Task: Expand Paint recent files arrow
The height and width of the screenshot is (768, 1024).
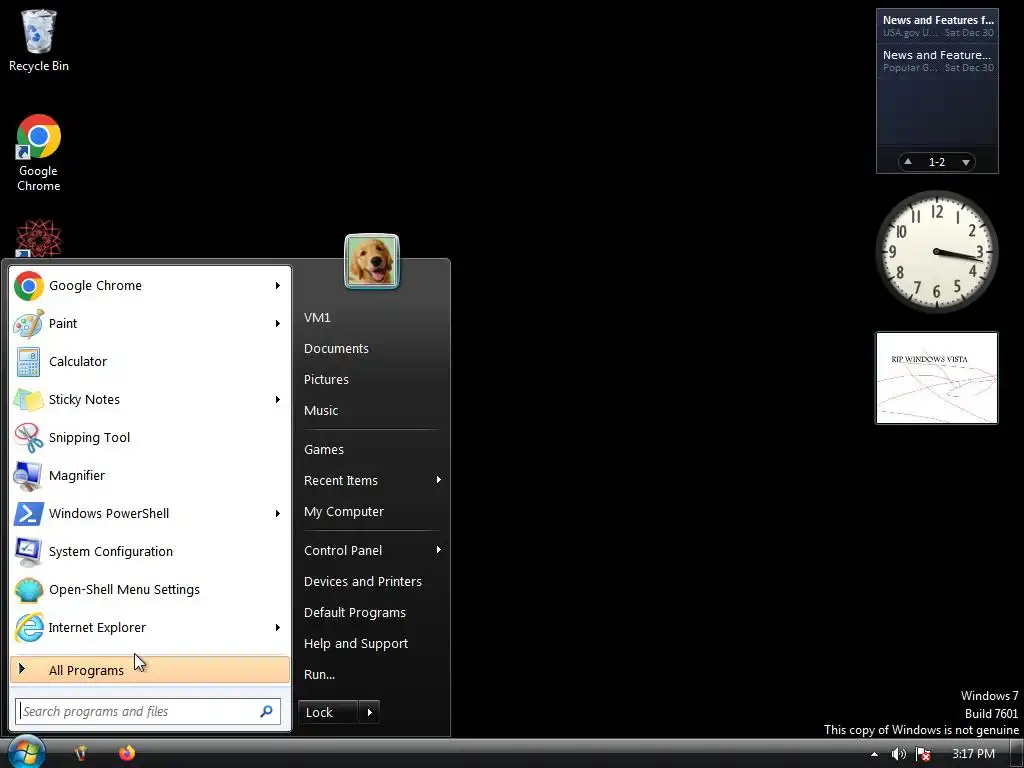Action: (278, 324)
